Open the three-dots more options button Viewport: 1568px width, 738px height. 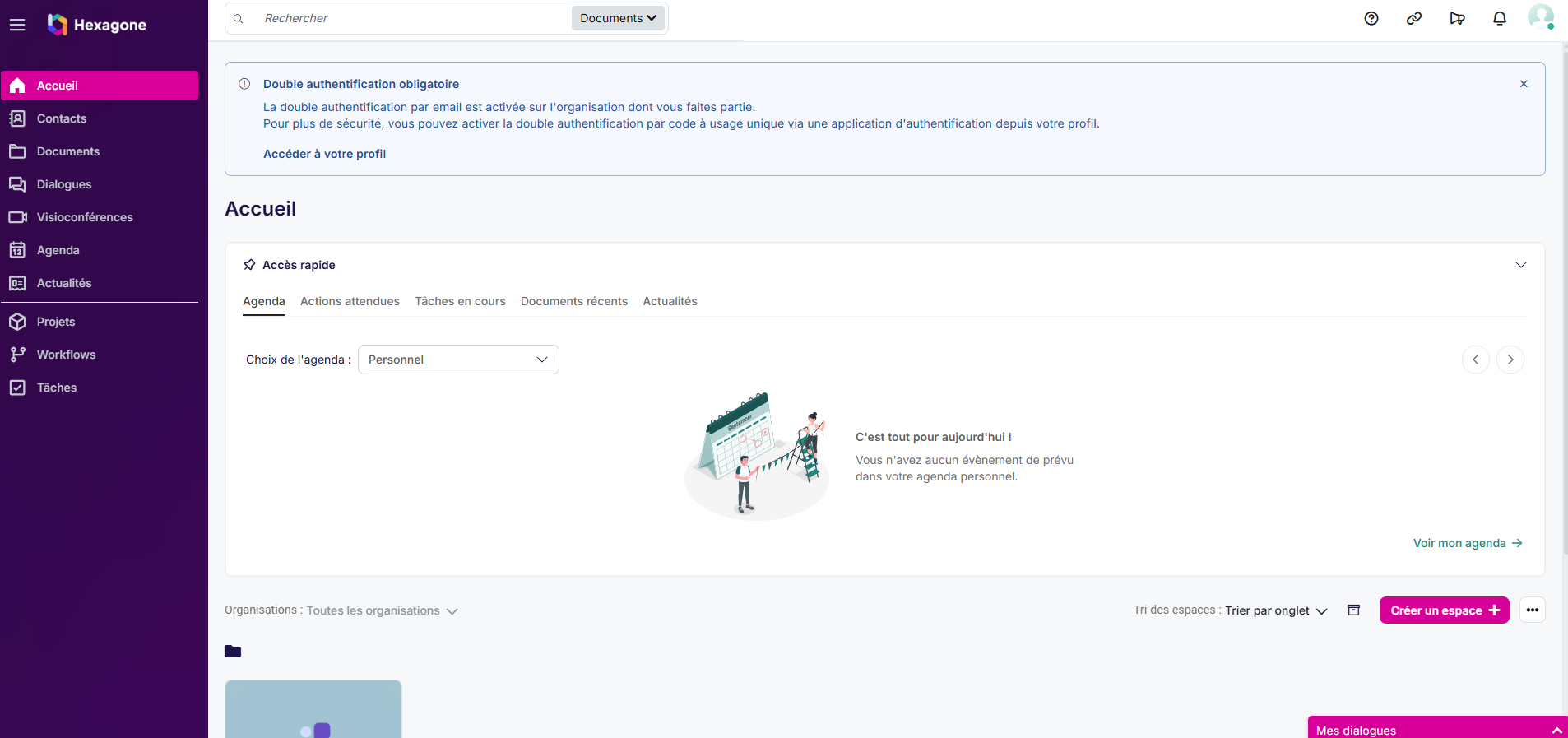[1533, 610]
